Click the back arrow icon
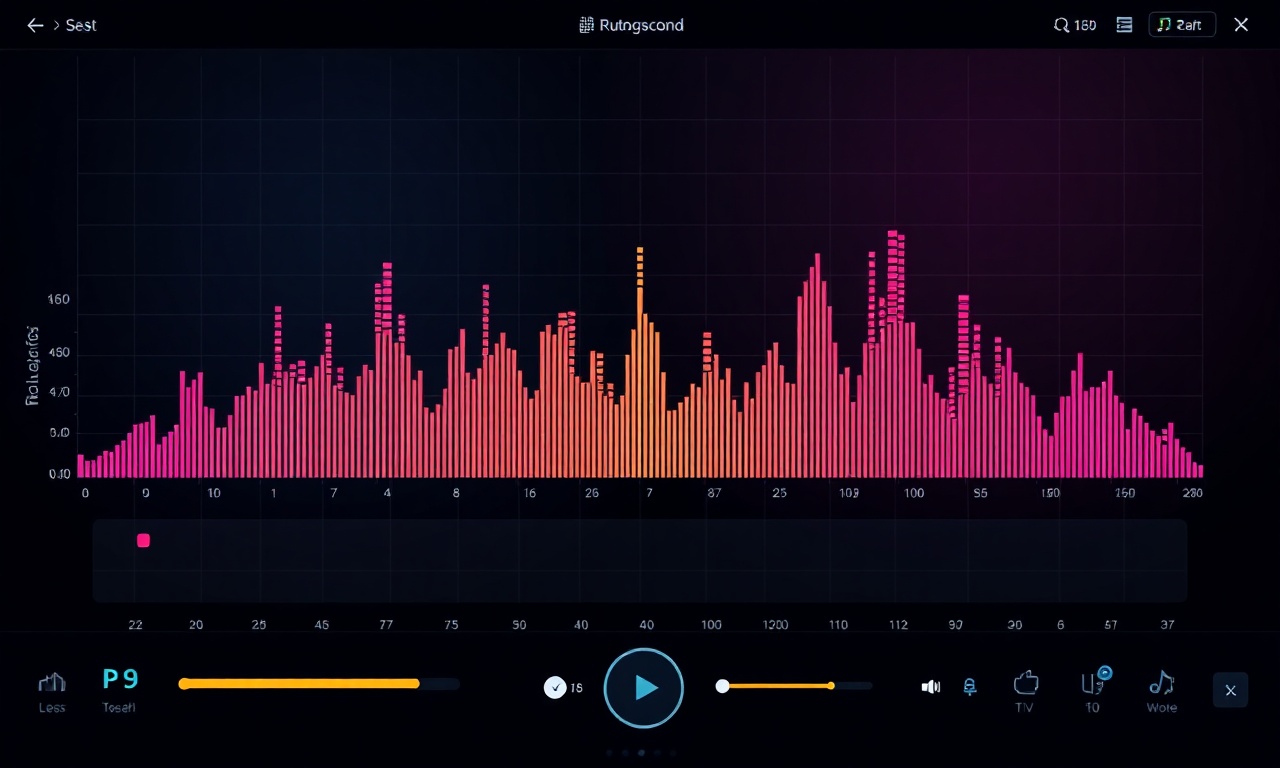The image size is (1280, 768). (x=35, y=25)
